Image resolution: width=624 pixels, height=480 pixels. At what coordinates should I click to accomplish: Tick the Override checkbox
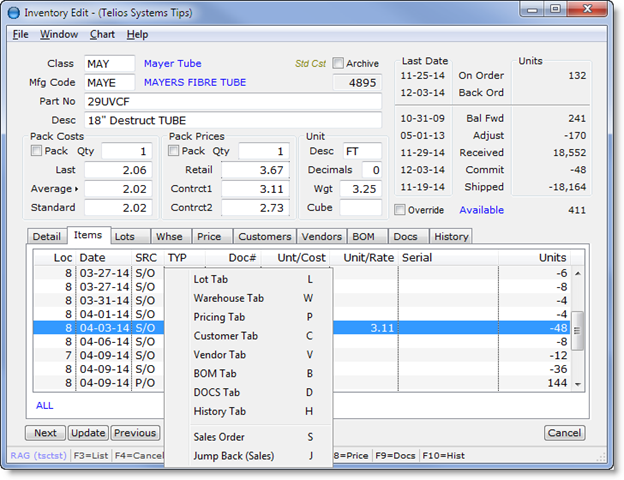401,210
